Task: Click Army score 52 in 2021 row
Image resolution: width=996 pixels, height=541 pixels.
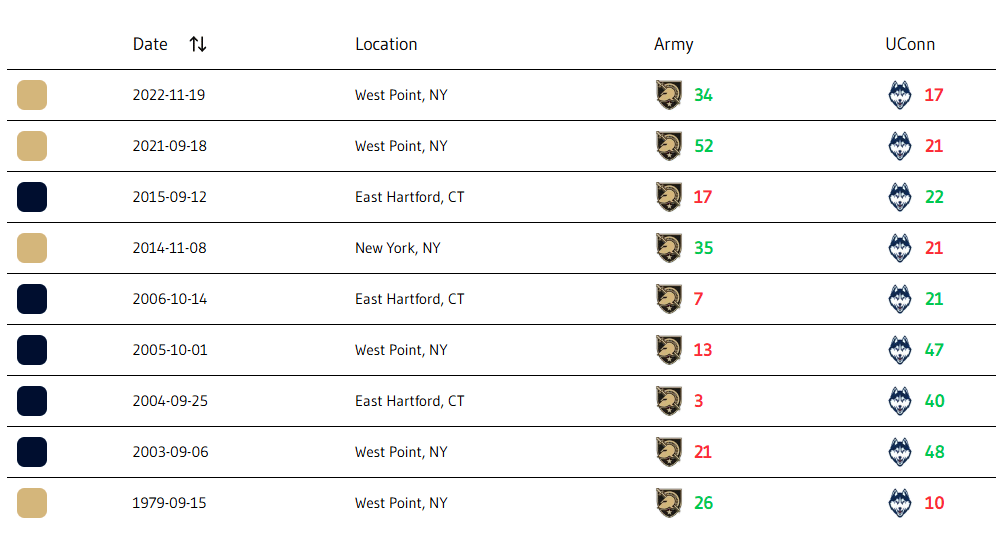Action: (x=703, y=146)
